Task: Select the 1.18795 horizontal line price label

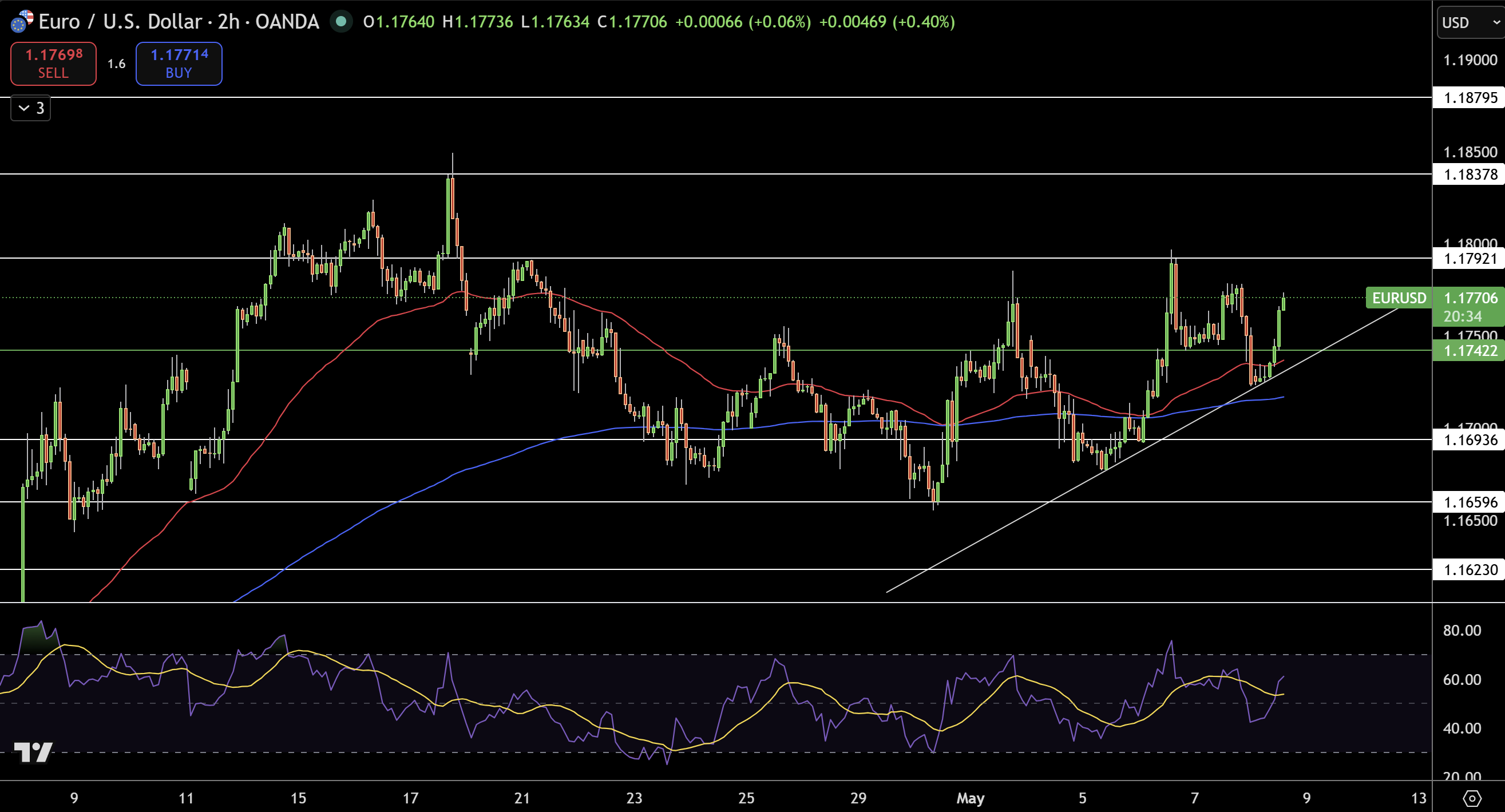Action: [1470, 97]
